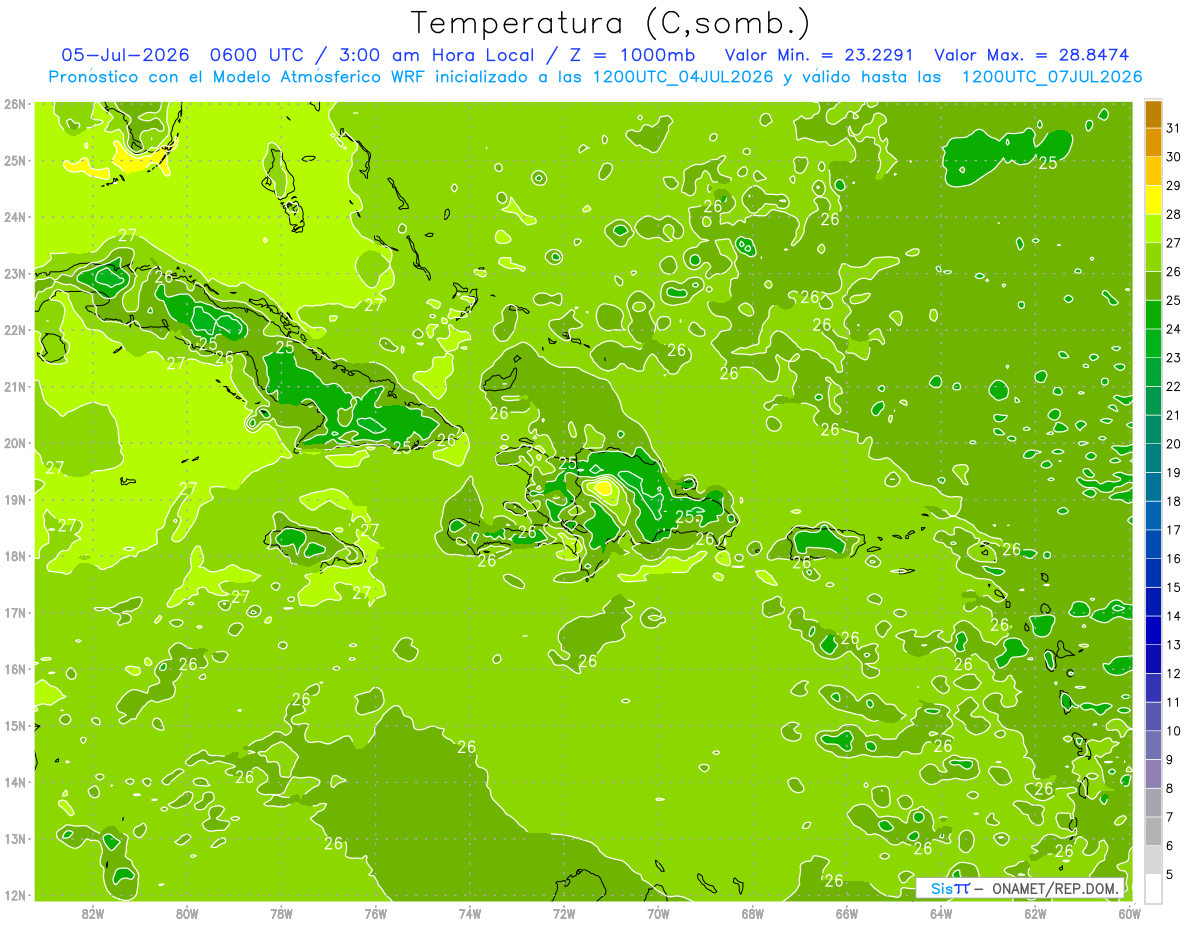Click the 64W longitude axis label
This screenshot has height=927, width=1200.
pos(941,913)
